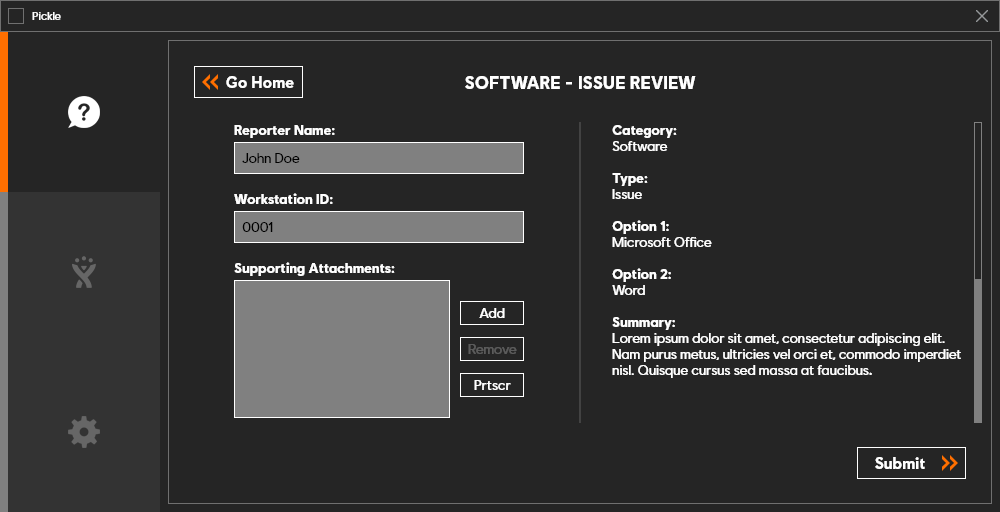Focus the Workstation ID field

click(379, 227)
